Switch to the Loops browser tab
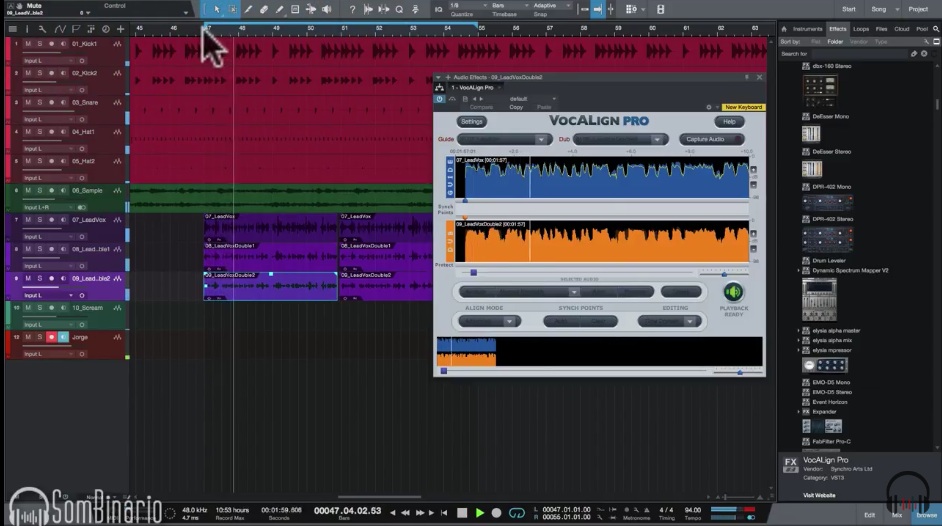Image resolution: width=942 pixels, height=526 pixels. pos(861,29)
